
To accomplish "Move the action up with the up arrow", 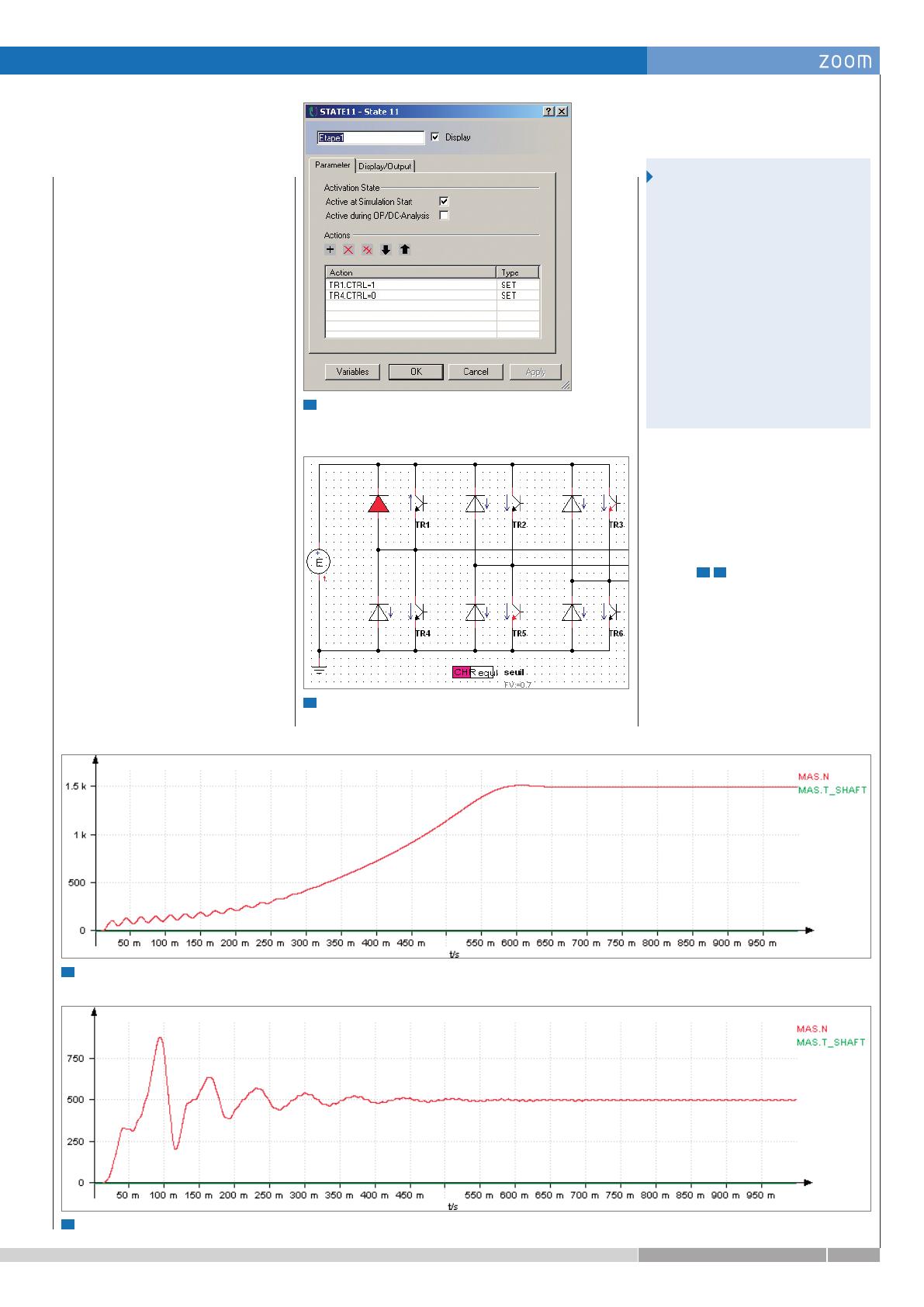I will click(404, 250).
